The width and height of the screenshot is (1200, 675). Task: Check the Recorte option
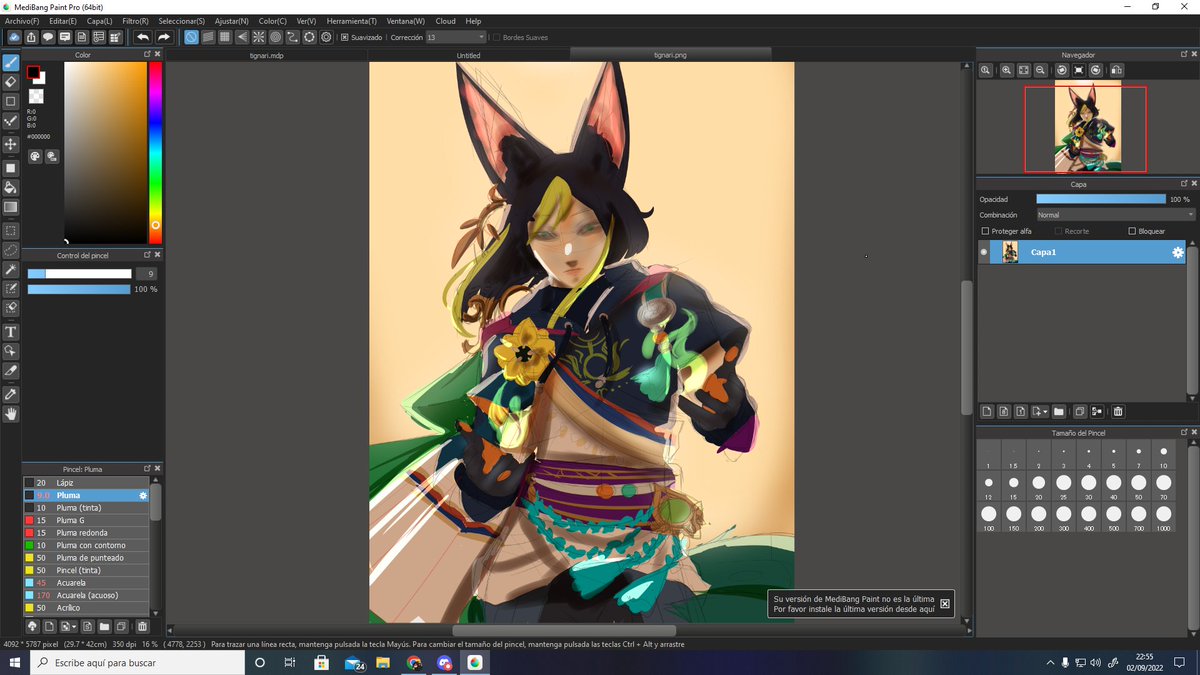coord(1058,231)
